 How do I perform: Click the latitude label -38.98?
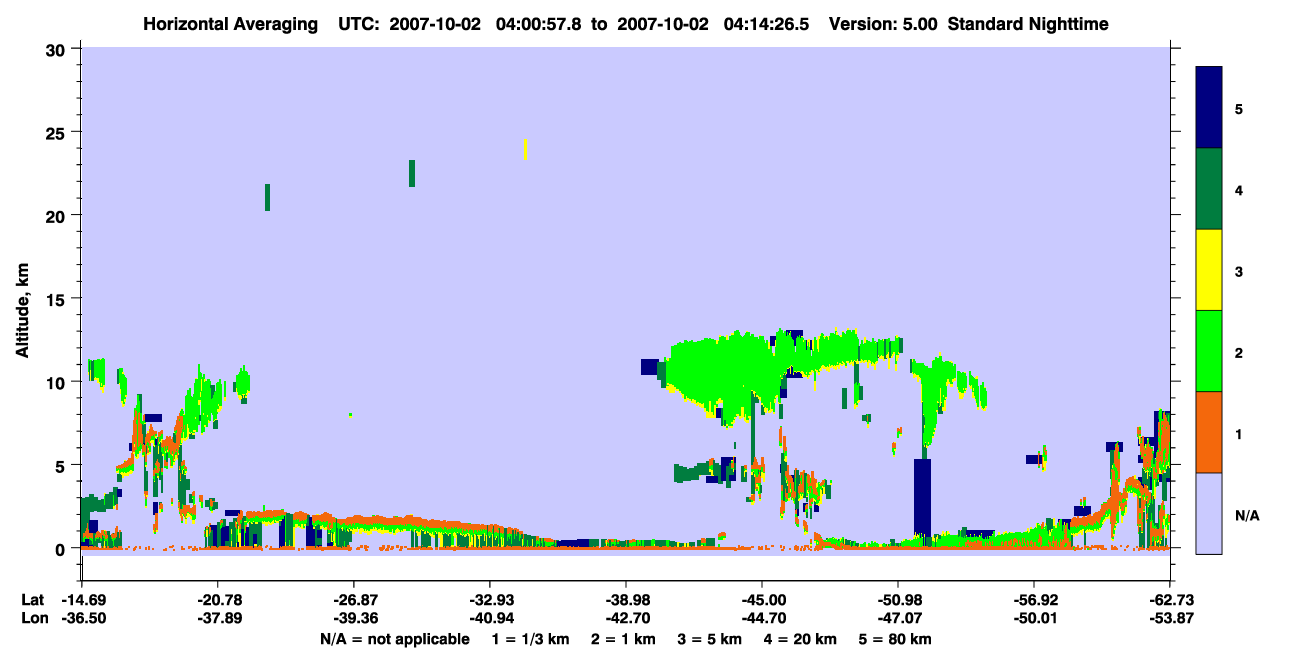tap(625, 600)
